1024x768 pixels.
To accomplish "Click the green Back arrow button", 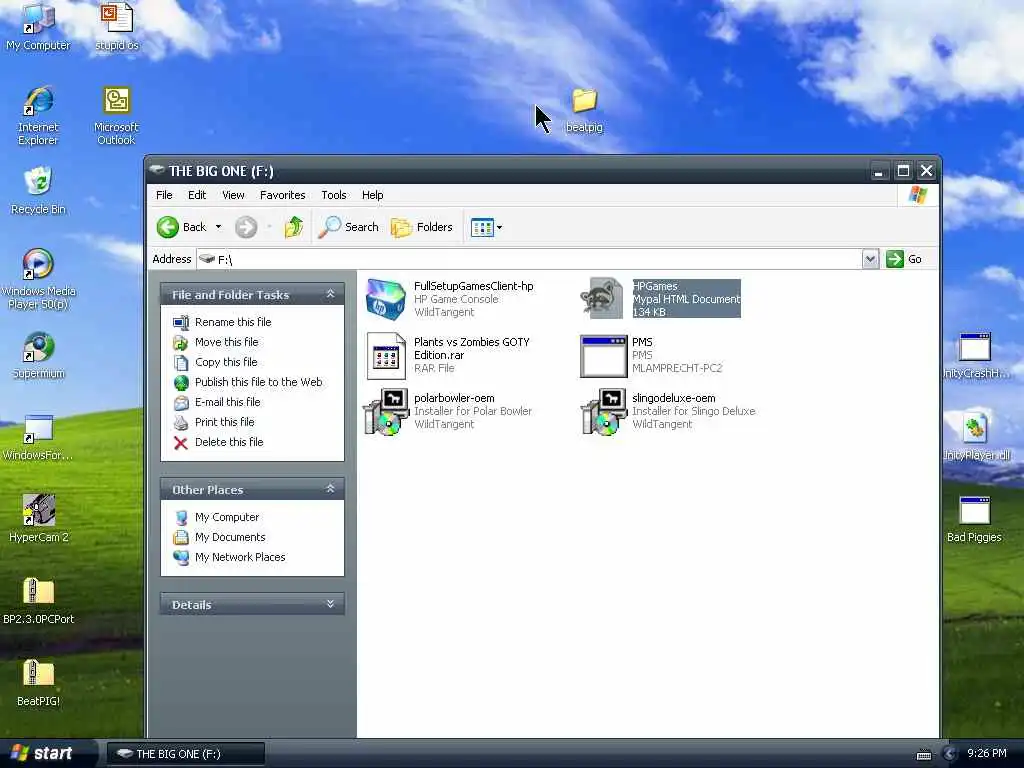I will pyautogui.click(x=167, y=227).
